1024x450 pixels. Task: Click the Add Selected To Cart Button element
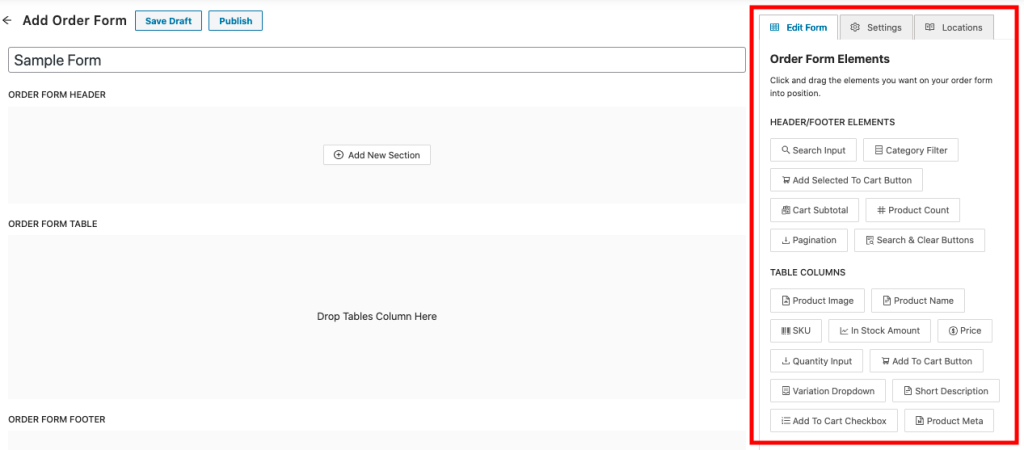[845, 180]
